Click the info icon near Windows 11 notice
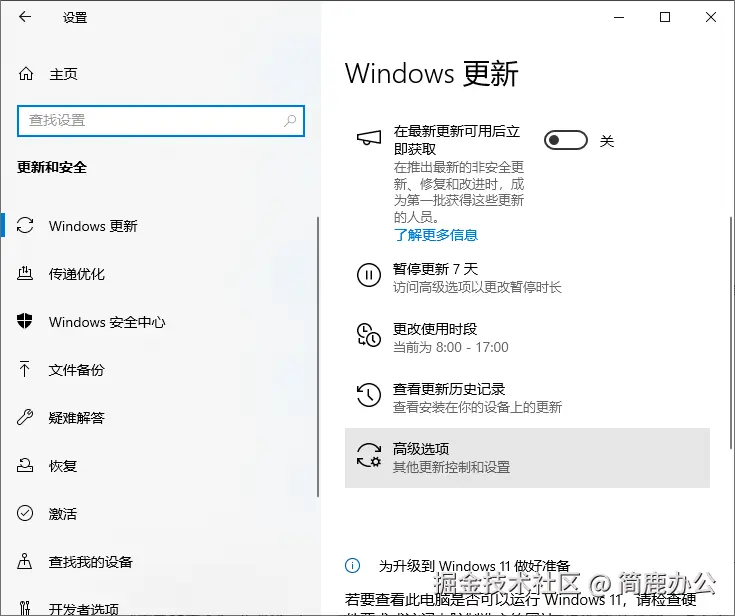Image resolution: width=735 pixels, height=616 pixels. [x=352, y=565]
